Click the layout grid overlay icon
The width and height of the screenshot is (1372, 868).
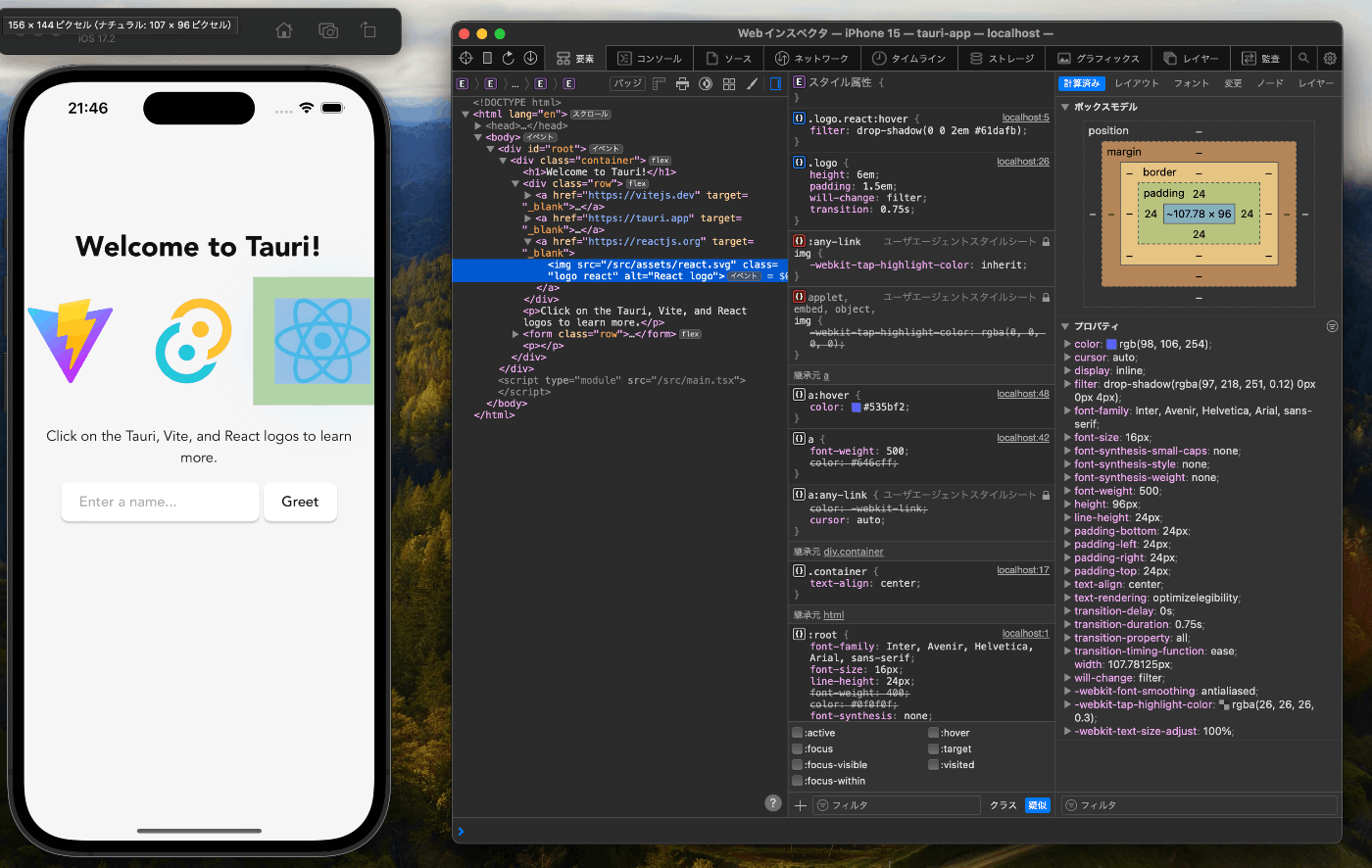[729, 84]
